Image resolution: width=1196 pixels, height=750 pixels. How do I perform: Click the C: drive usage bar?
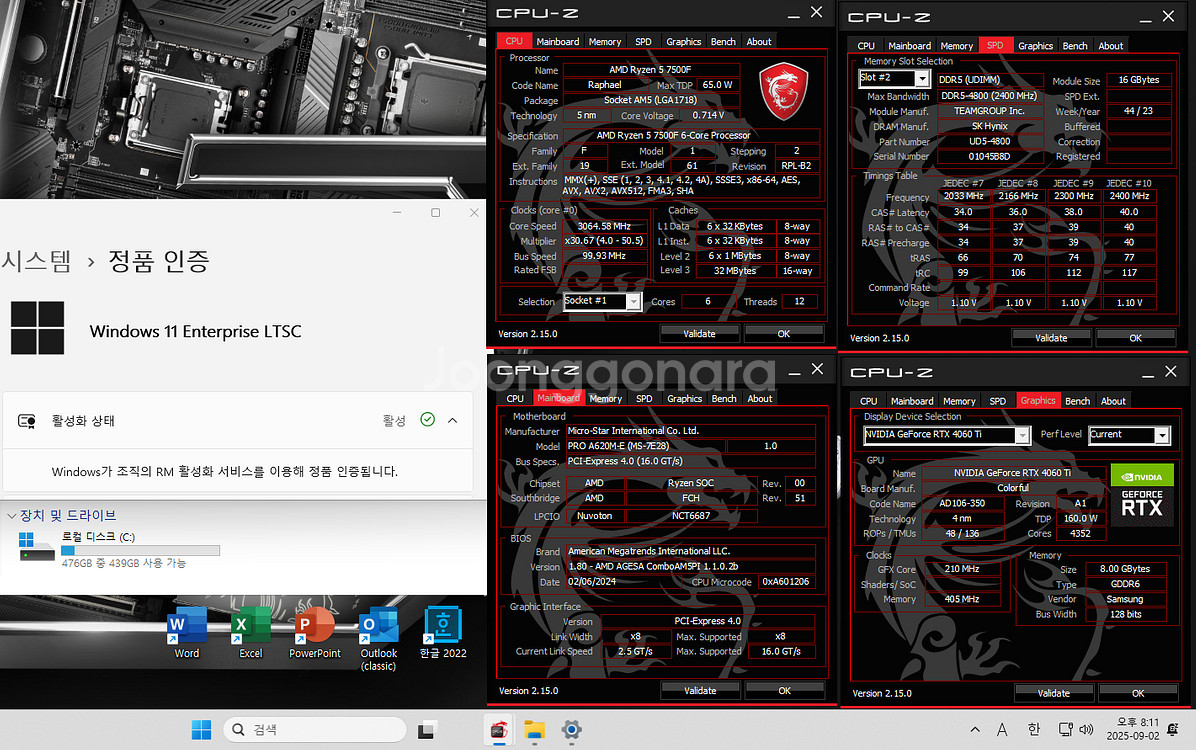click(x=140, y=550)
